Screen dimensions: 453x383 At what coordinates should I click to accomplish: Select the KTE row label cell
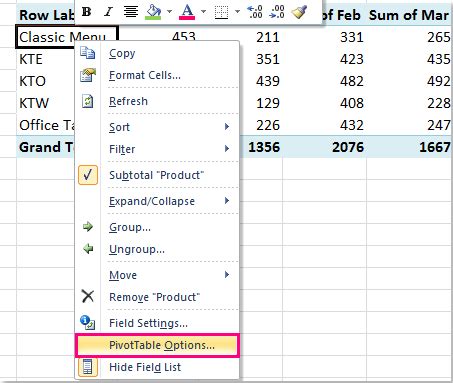(x=45, y=59)
